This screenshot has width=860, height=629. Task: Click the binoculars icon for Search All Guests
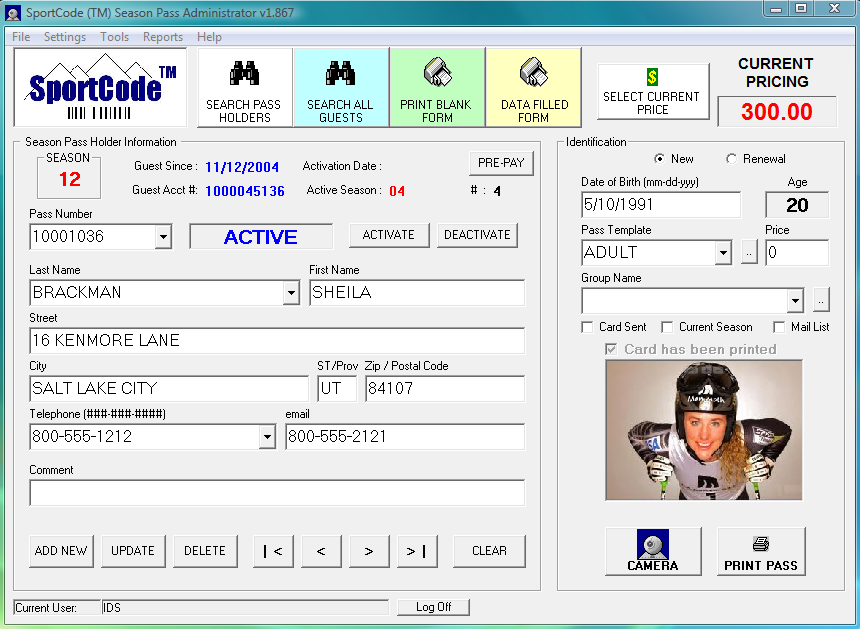click(x=341, y=73)
